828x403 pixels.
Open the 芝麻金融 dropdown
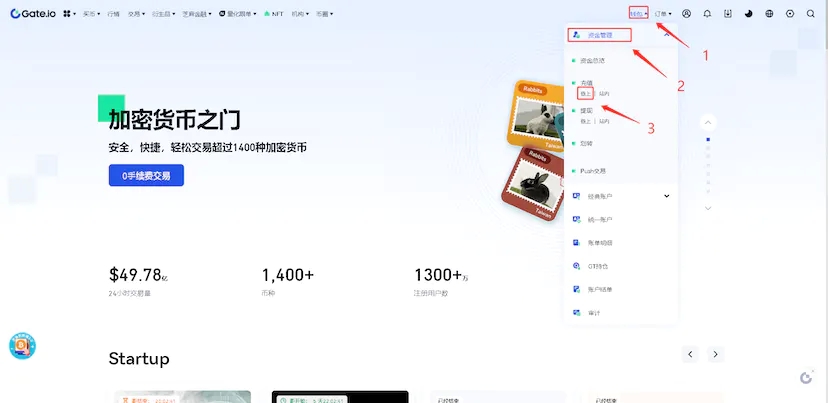pyautogui.click(x=197, y=14)
